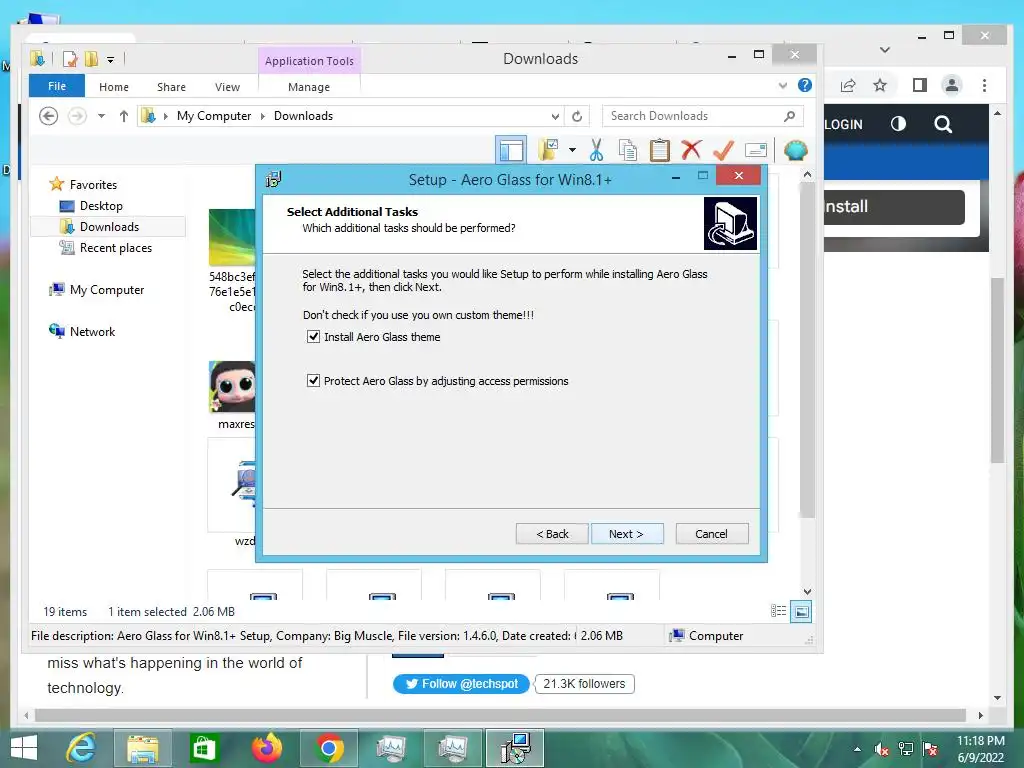This screenshot has height=768, width=1024.
Task: Expand the address bar history dropdown
Action: click(x=555, y=116)
